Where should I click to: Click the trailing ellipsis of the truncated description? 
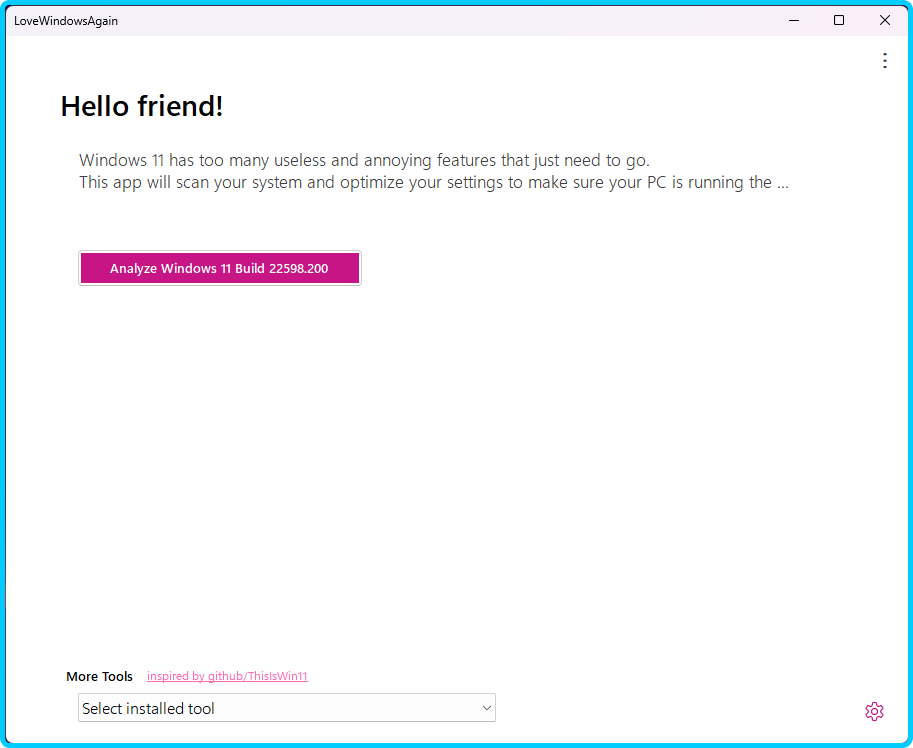pyautogui.click(x=783, y=185)
